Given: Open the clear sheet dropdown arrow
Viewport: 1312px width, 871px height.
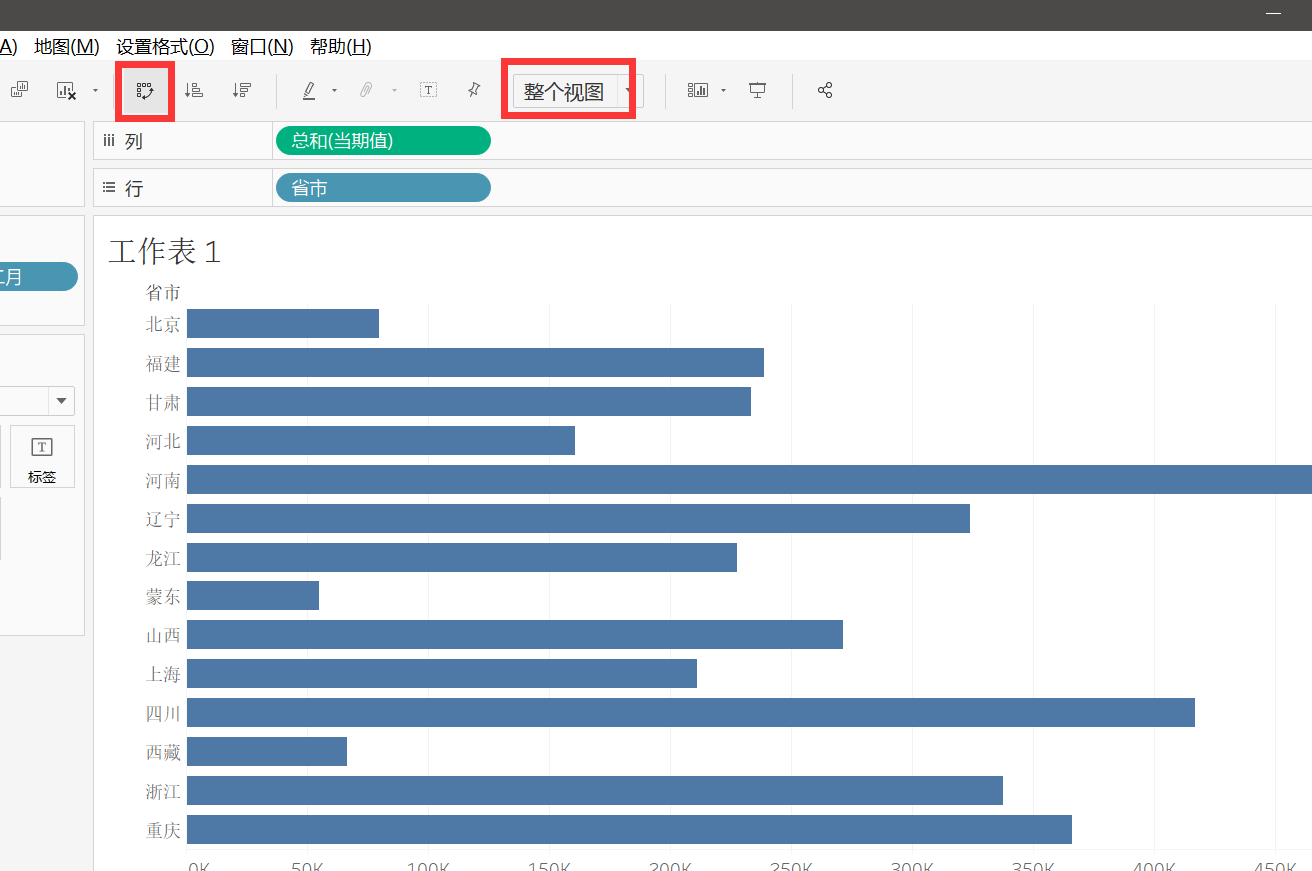Looking at the screenshot, I should (95, 90).
